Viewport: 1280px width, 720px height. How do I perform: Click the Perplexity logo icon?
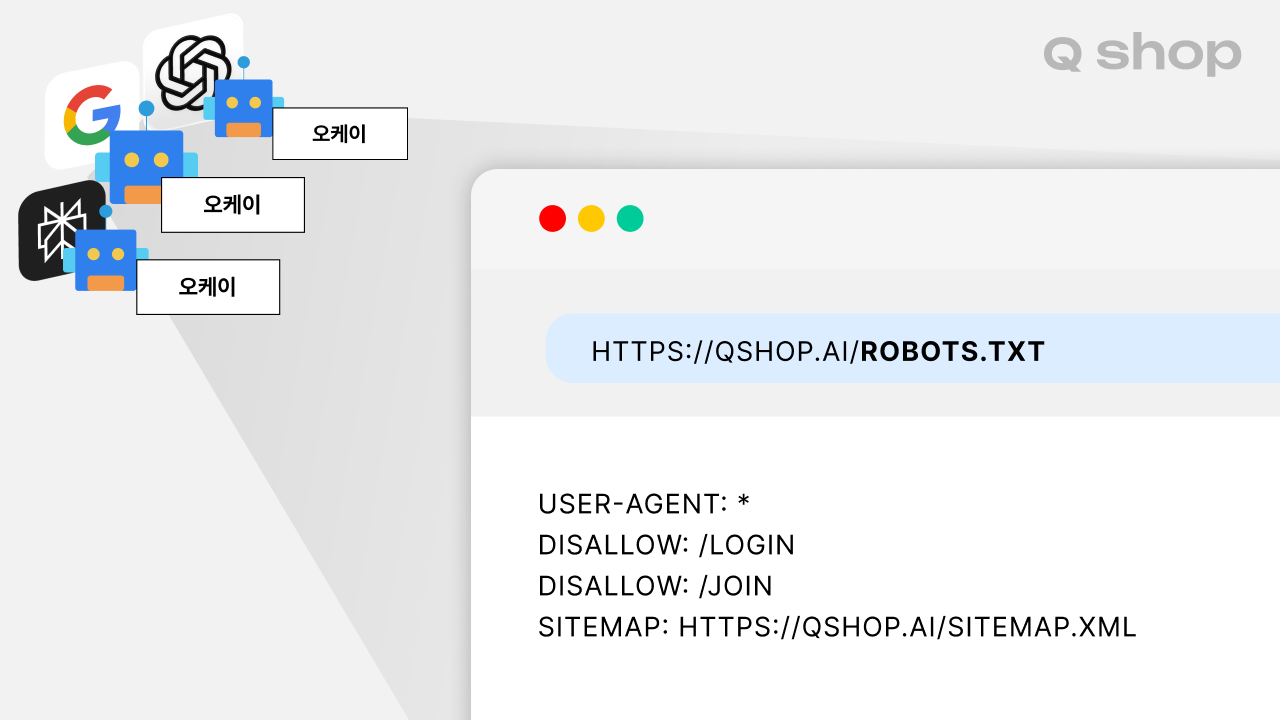coord(62,231)
